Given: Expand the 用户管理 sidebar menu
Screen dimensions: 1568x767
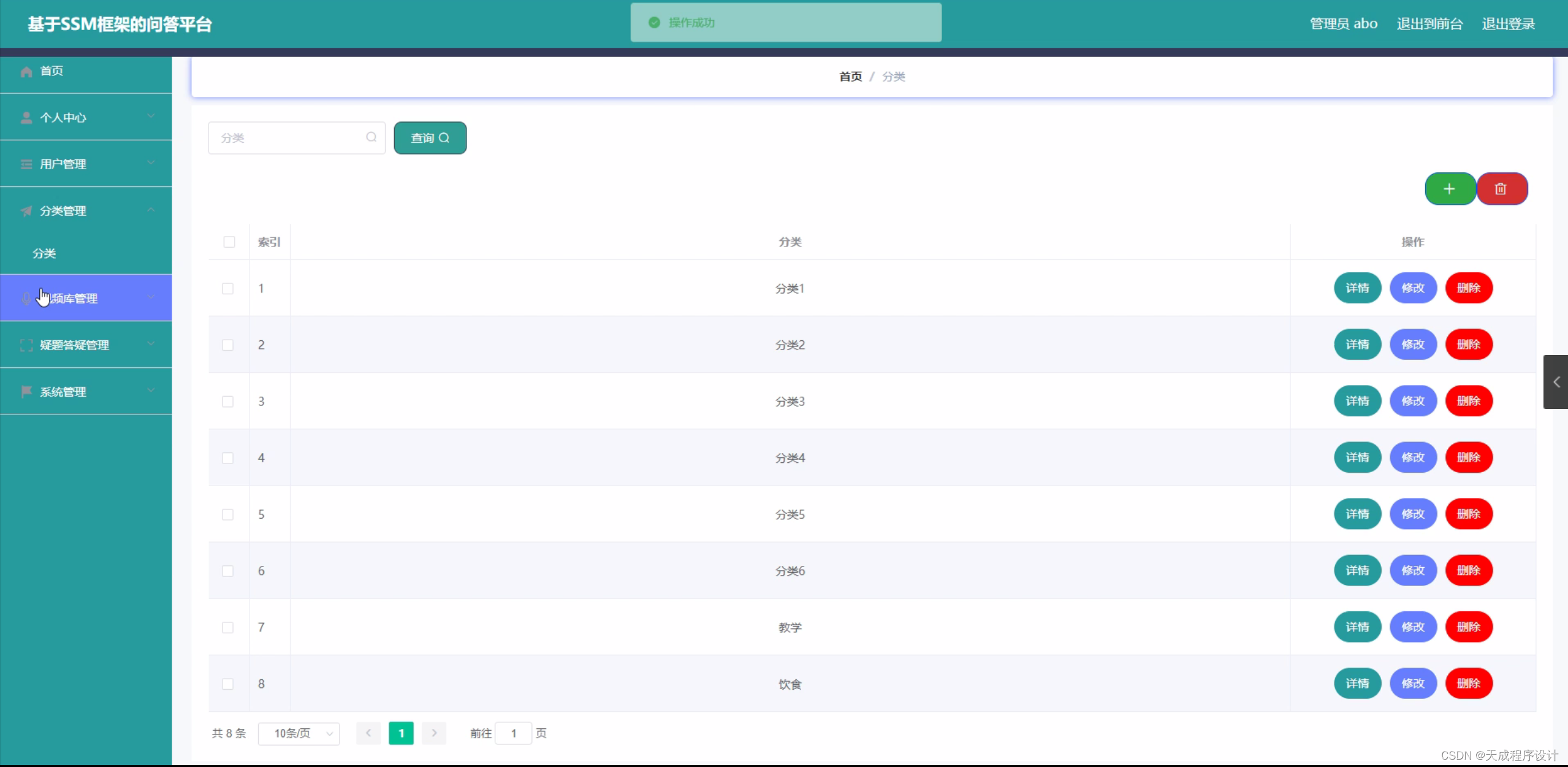Looking at the screenshot, I should pos(86,164).
